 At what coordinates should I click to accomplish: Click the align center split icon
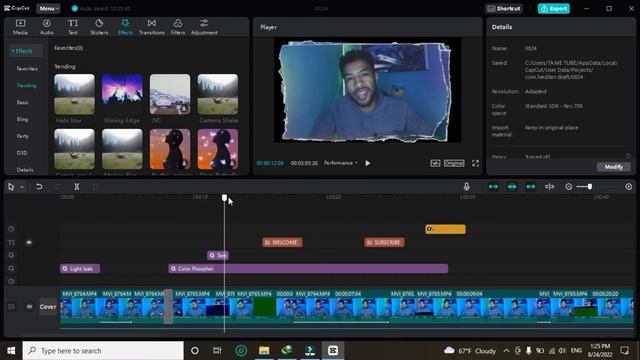pyautogui.click(x=549, y=187)
